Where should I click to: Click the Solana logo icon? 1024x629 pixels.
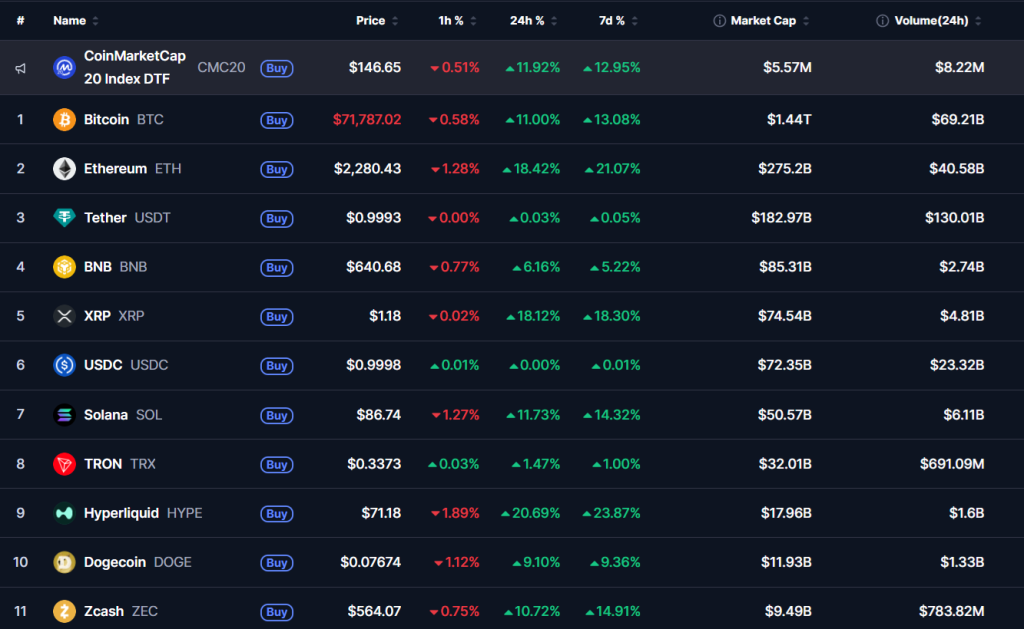pyautogui.click(x=64, y=415)
